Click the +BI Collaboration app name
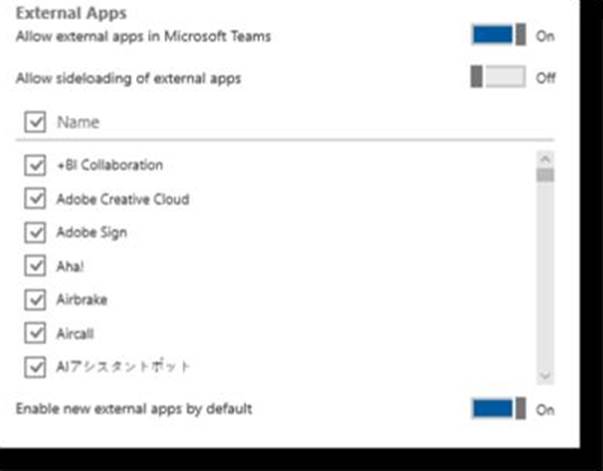The height and width of the screenshot is (471, 603). click(110, 166)
